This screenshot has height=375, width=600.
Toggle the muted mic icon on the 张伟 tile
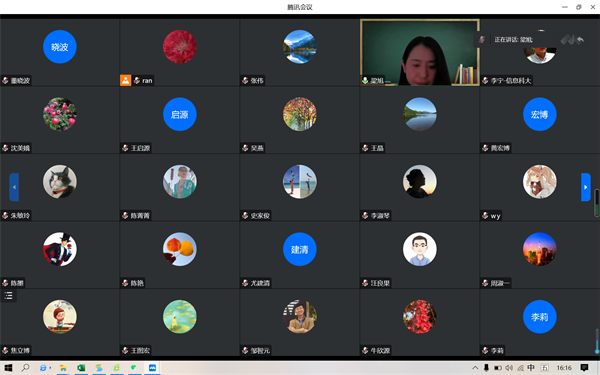point(245,80)
